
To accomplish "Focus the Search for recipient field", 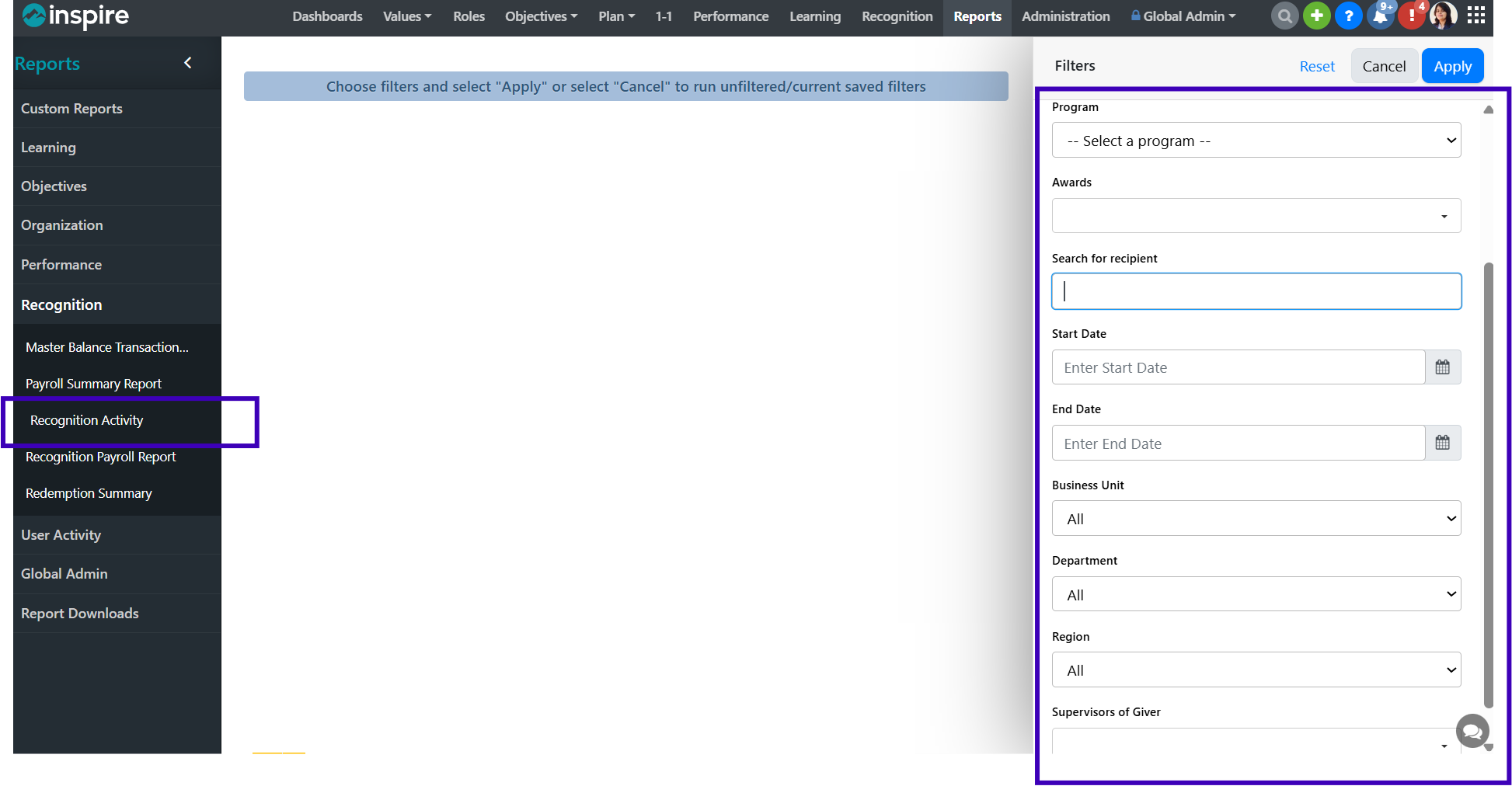I will (1256, 291).
